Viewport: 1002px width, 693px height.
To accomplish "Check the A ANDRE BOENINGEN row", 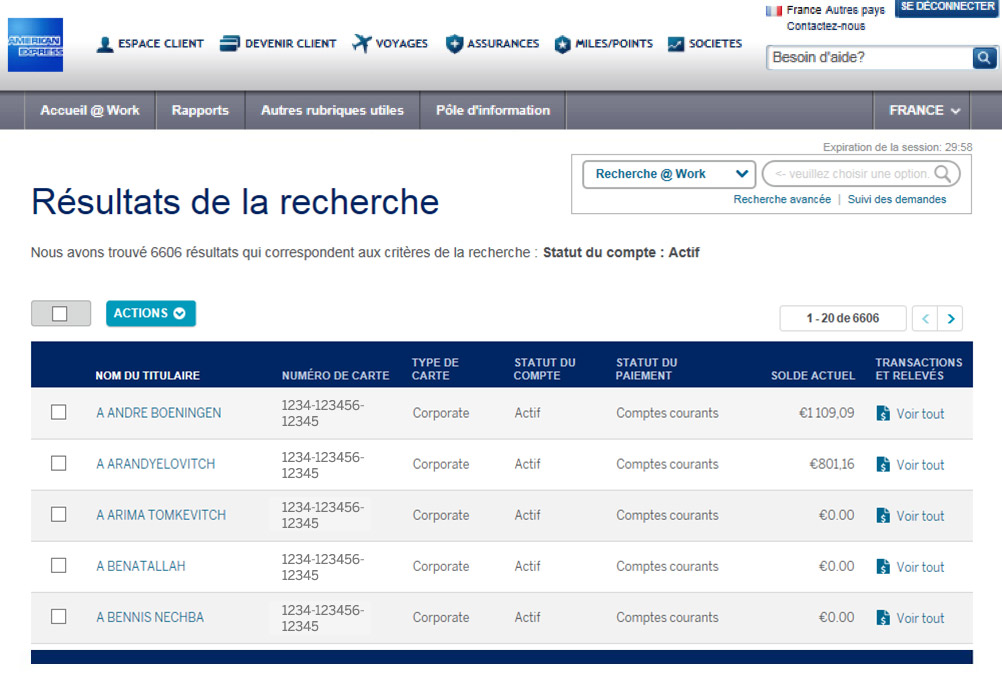I will pyautogui.click(x=59, y=412).
